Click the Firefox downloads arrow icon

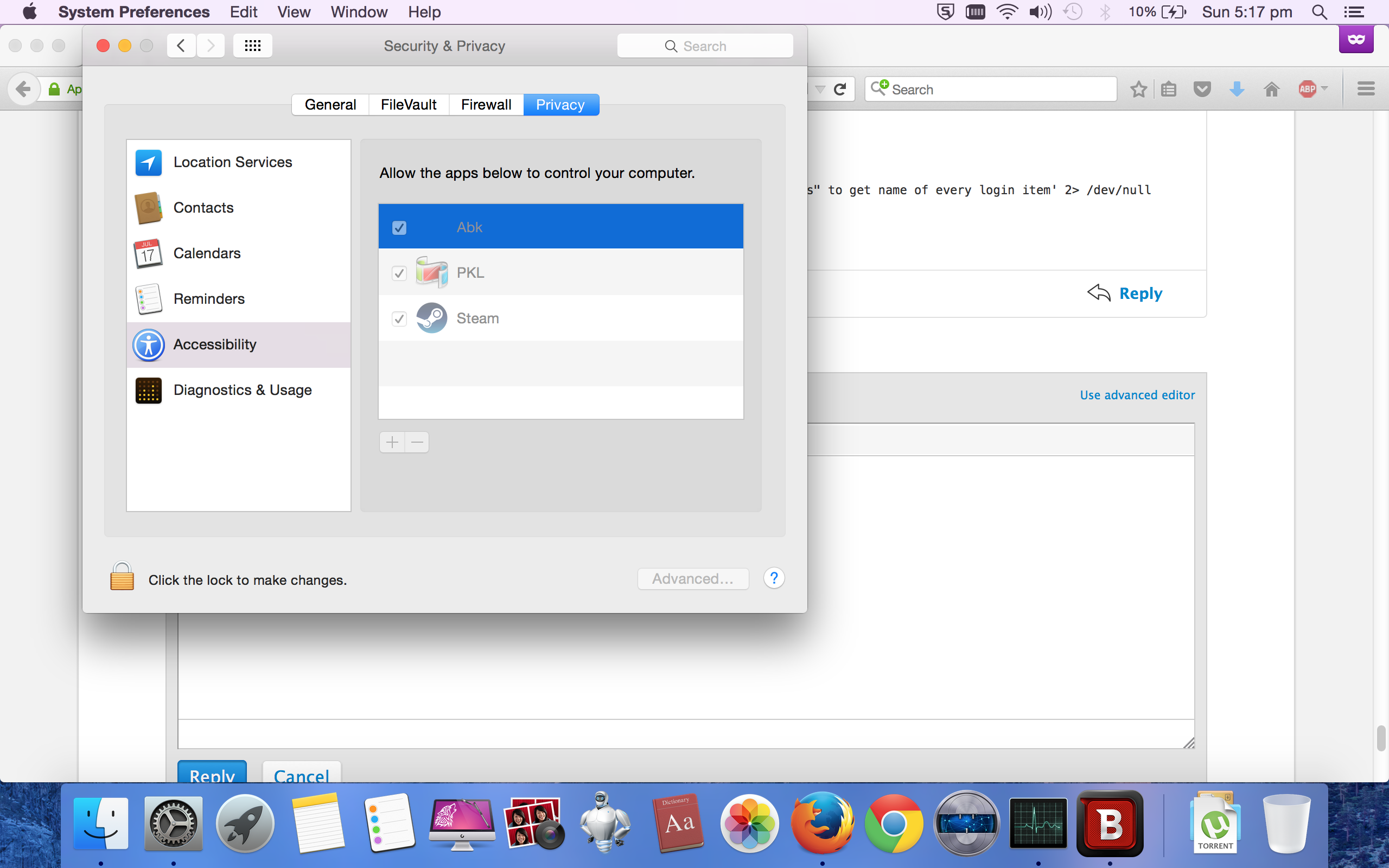pos(1237,89)
